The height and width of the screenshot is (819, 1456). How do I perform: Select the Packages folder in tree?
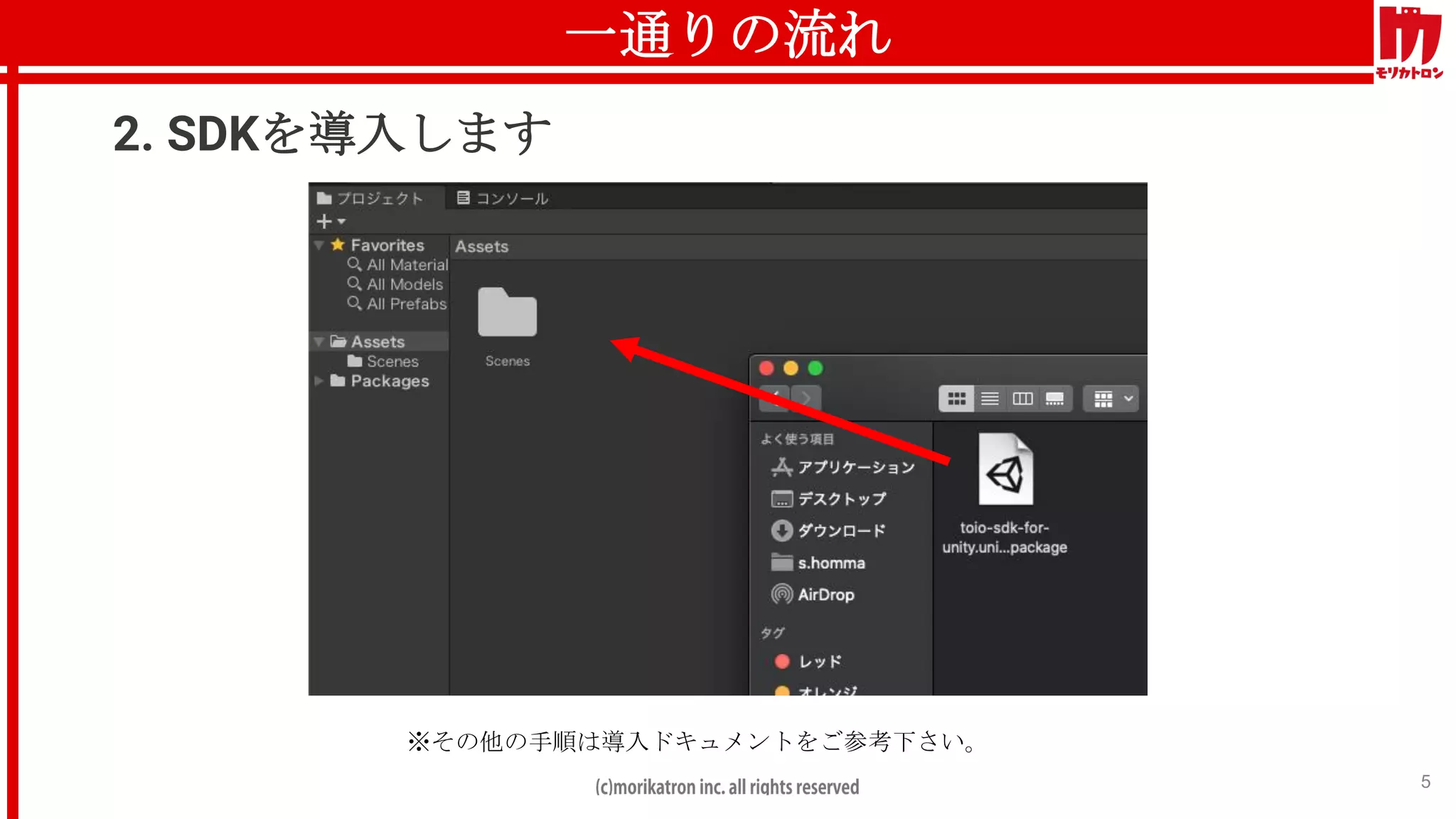tap(380, 381)
